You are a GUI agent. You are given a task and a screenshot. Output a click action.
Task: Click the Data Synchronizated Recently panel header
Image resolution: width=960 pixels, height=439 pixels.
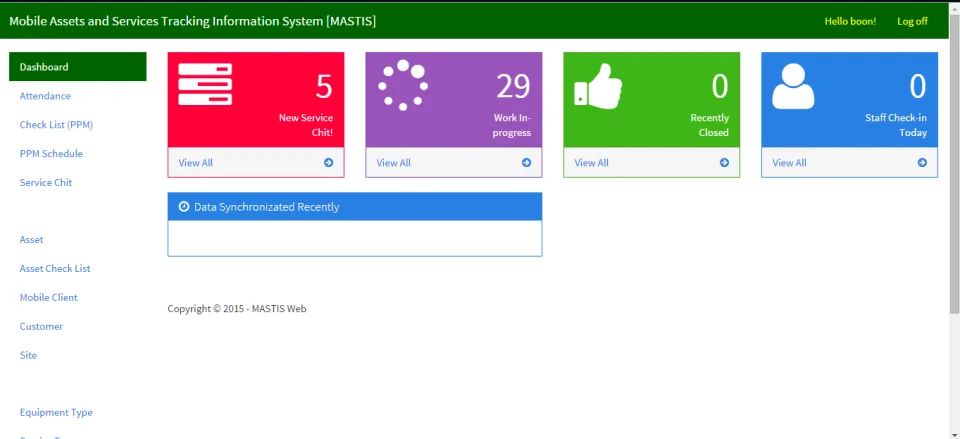pos(354,207)
